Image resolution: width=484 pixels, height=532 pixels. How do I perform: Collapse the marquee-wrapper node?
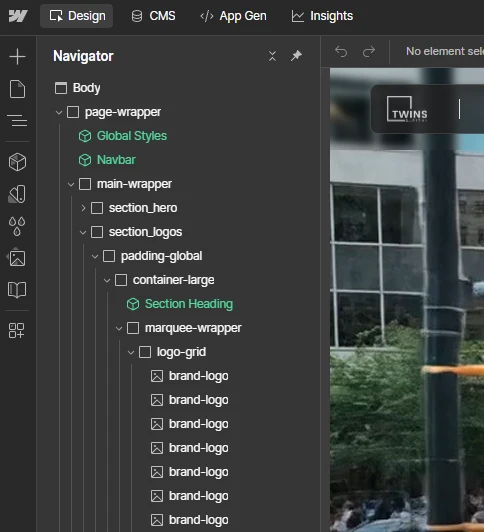(119, 328)
